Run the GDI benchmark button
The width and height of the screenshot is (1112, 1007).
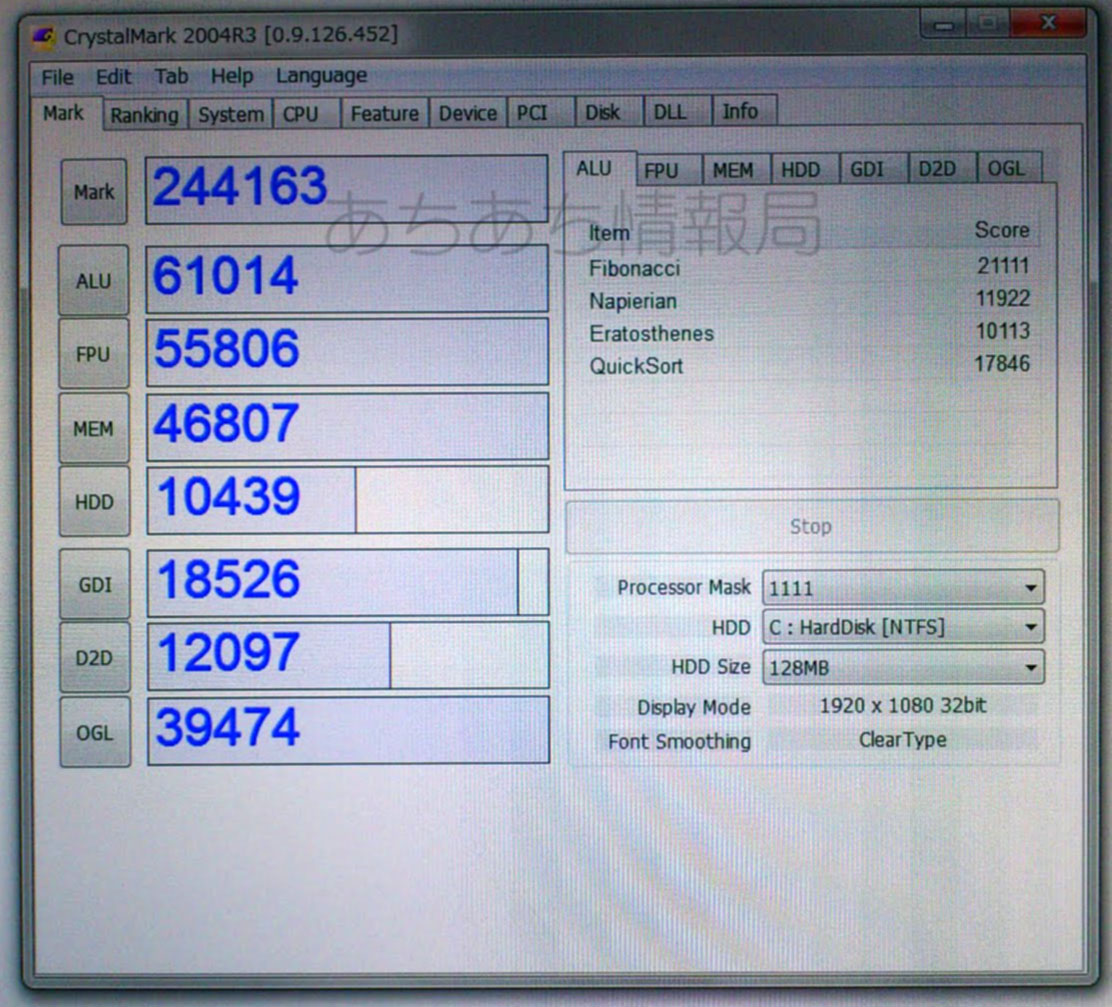pos(94,584)
